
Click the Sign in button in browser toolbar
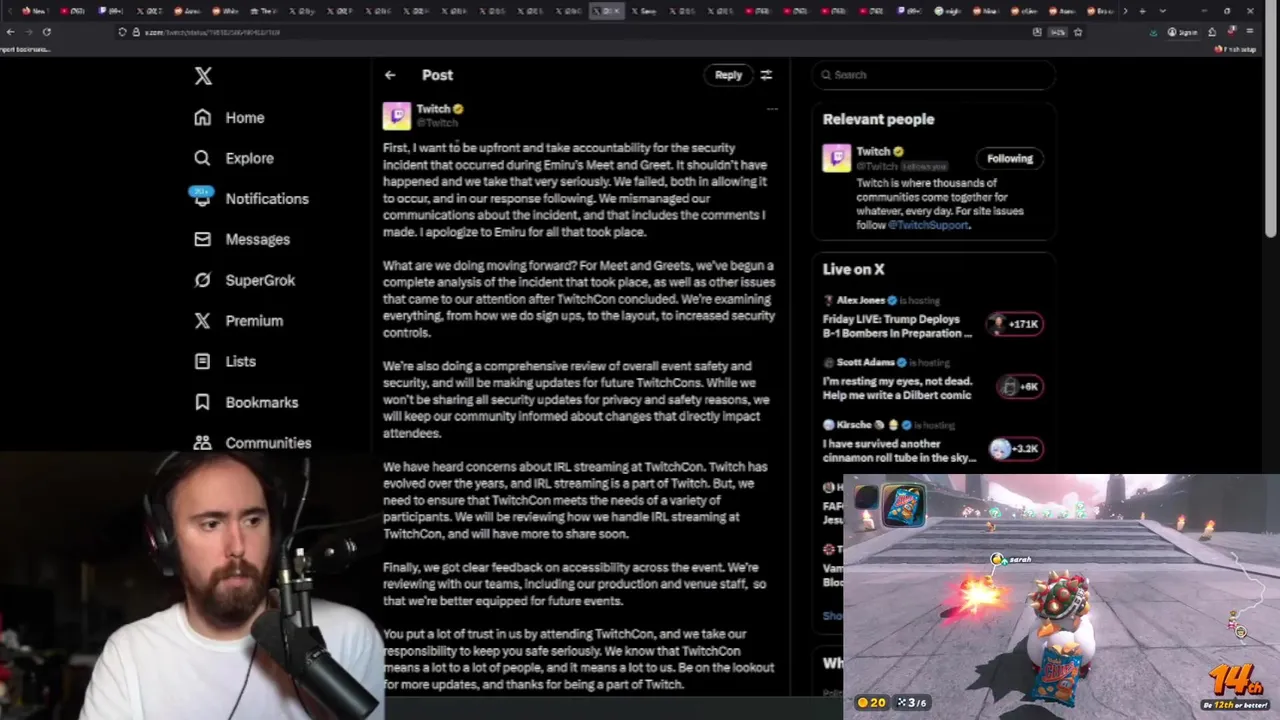click(x=1182, y=32)
